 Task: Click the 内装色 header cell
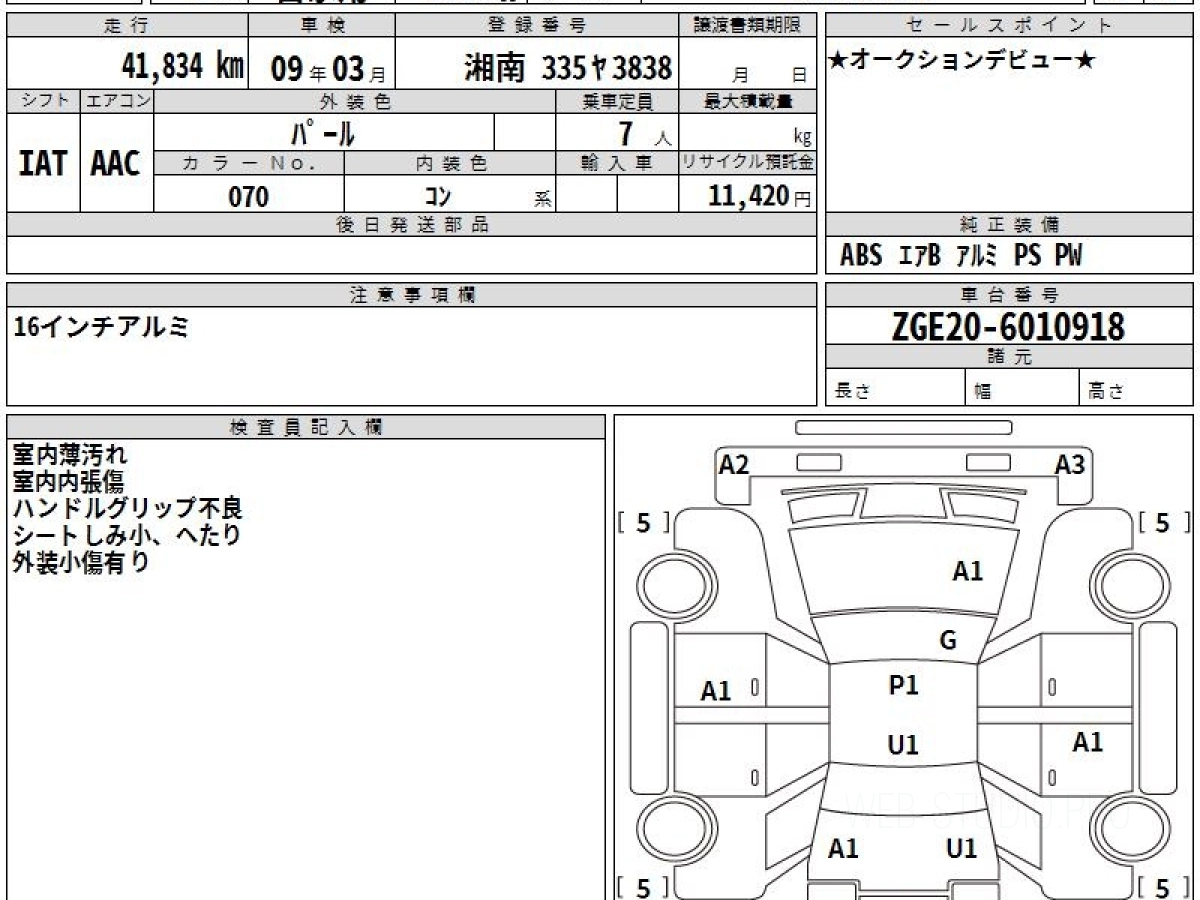click(x=450, y=163)
